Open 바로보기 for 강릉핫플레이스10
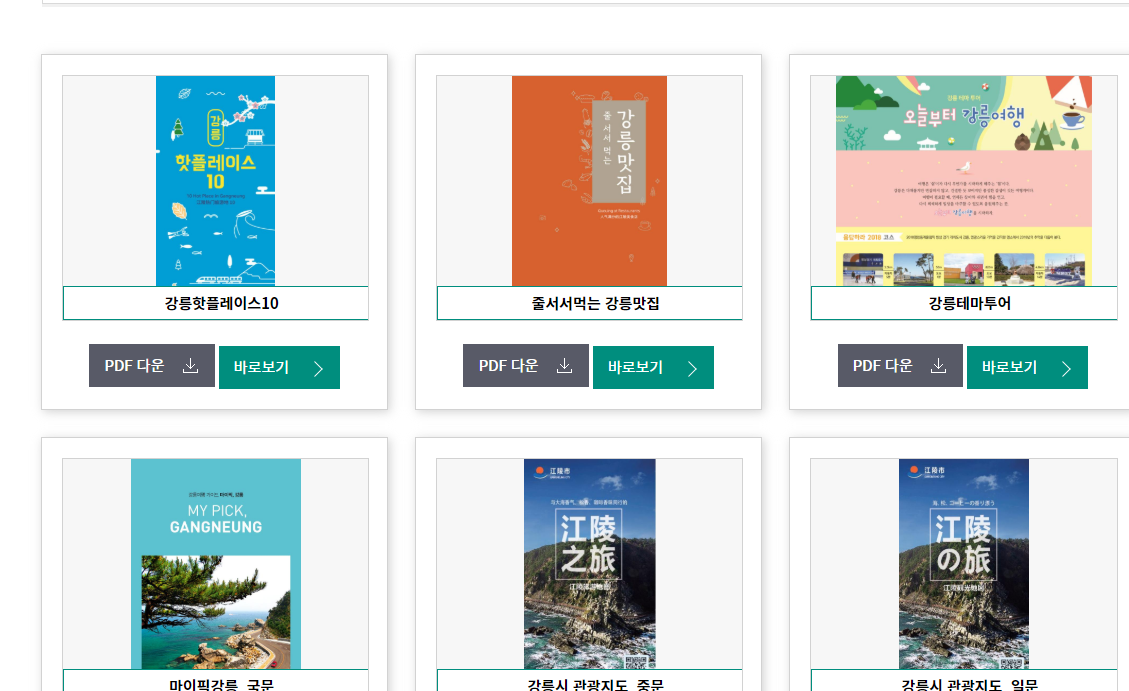This screenshot has height=691, width=1129. (279, 367)
